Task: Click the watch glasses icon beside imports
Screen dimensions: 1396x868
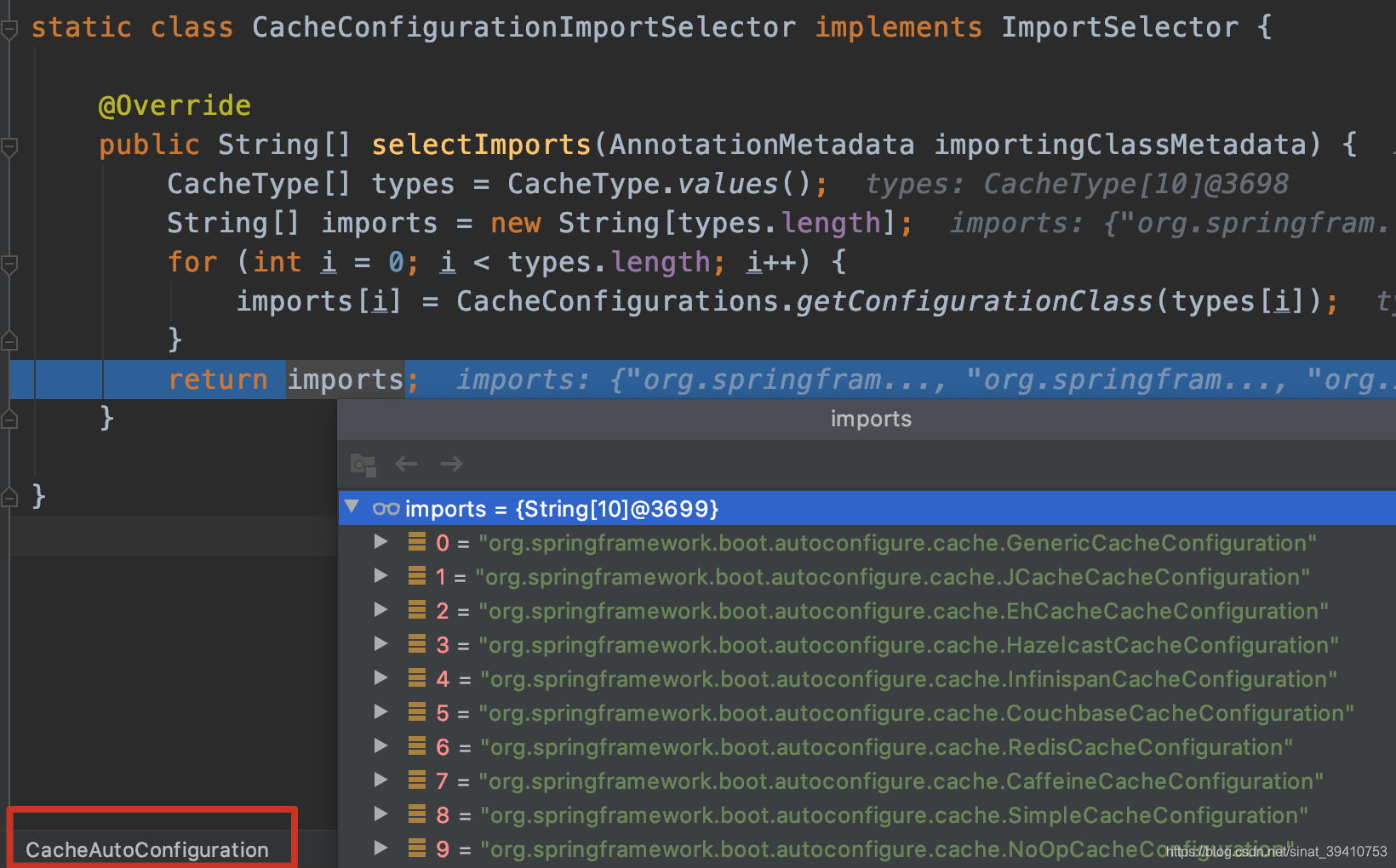Action: pyautogui.click(x=386, y=509)
